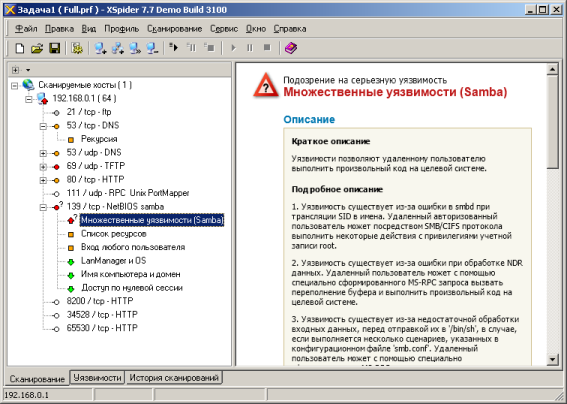The image size is (567, 404).
Task: Click orange square icon beside Рекурсия
Action: [x=71, y=139]
